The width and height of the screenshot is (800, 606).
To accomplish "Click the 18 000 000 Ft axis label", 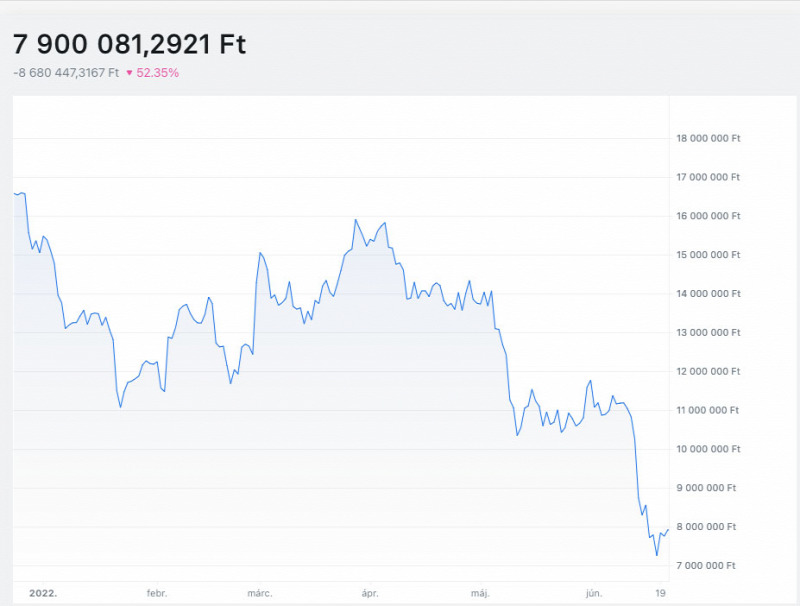I will tap(708, 138).
